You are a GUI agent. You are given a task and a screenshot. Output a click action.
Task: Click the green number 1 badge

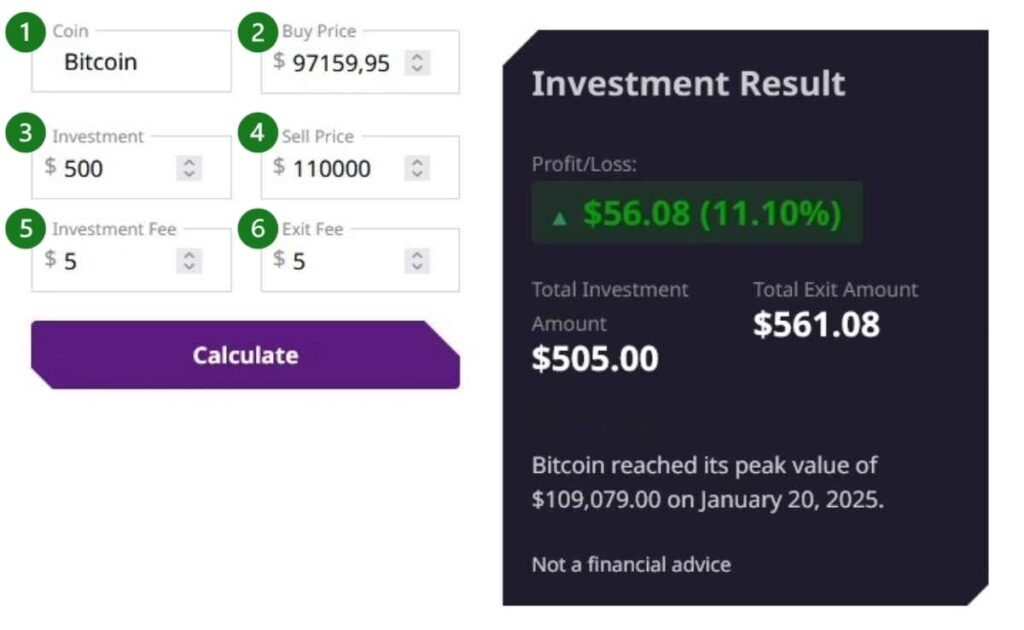click(x=25, y=32)
